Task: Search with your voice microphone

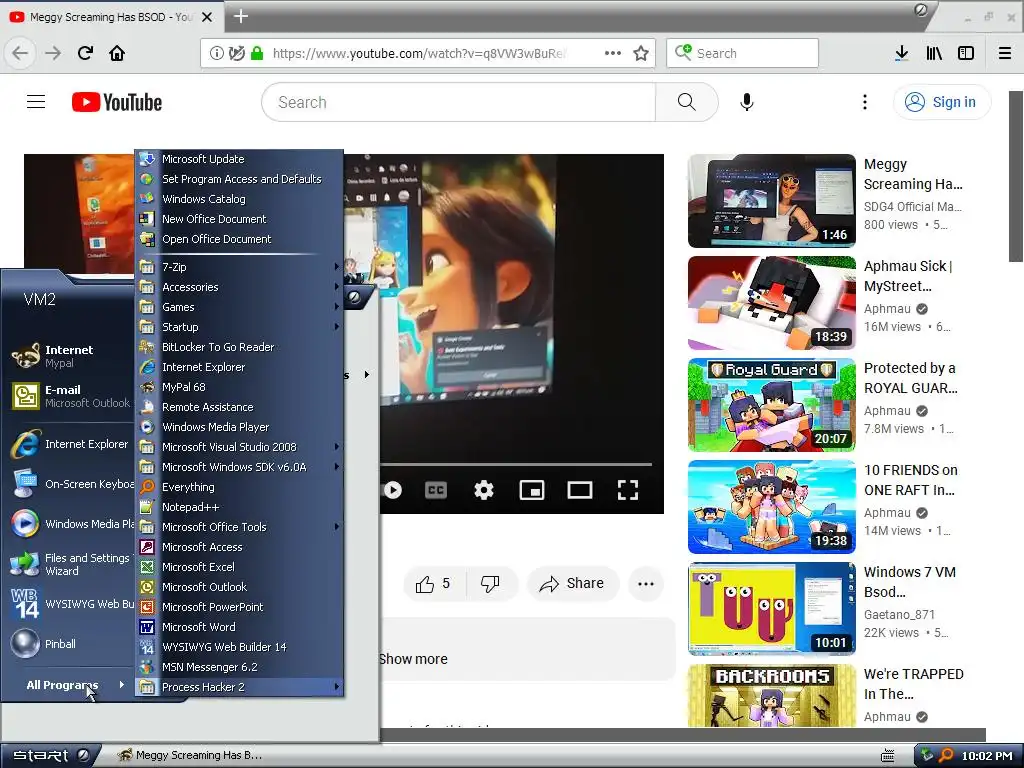Action: 746,102
